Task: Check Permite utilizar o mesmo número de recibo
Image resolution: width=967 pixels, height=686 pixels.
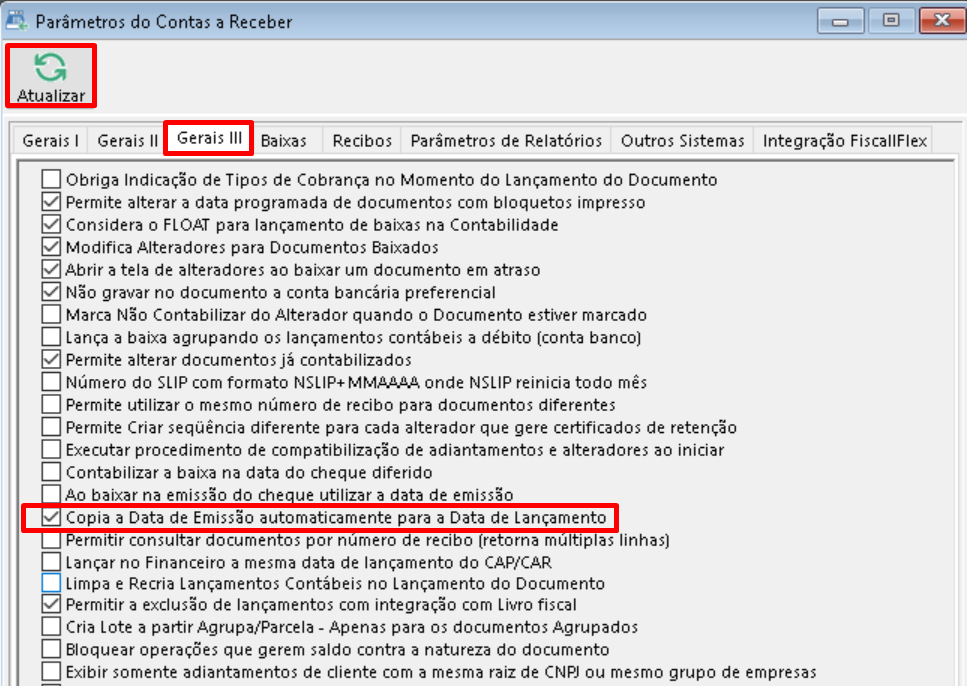Action: (51, 405)
